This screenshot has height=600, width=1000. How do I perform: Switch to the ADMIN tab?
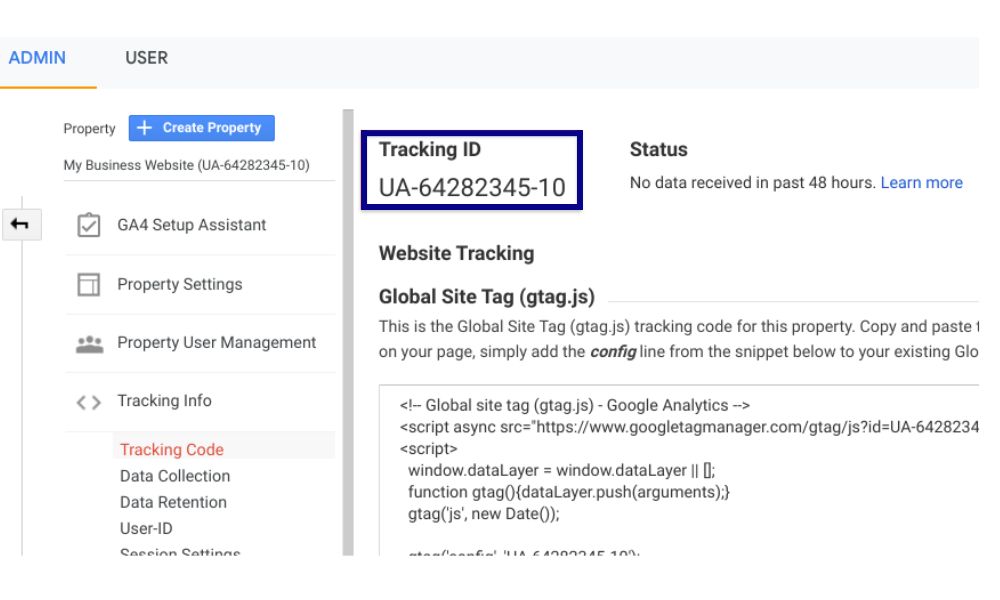click(x=37, y=58)
